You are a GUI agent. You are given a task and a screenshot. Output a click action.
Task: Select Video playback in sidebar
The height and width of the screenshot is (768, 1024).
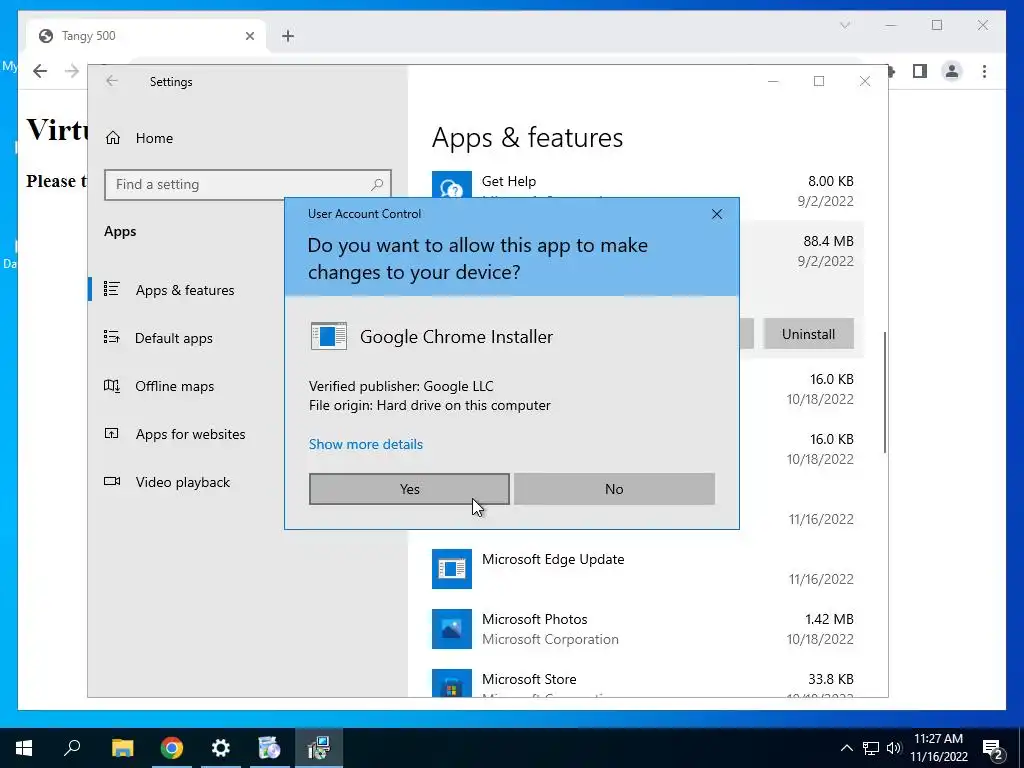point(182,482)
